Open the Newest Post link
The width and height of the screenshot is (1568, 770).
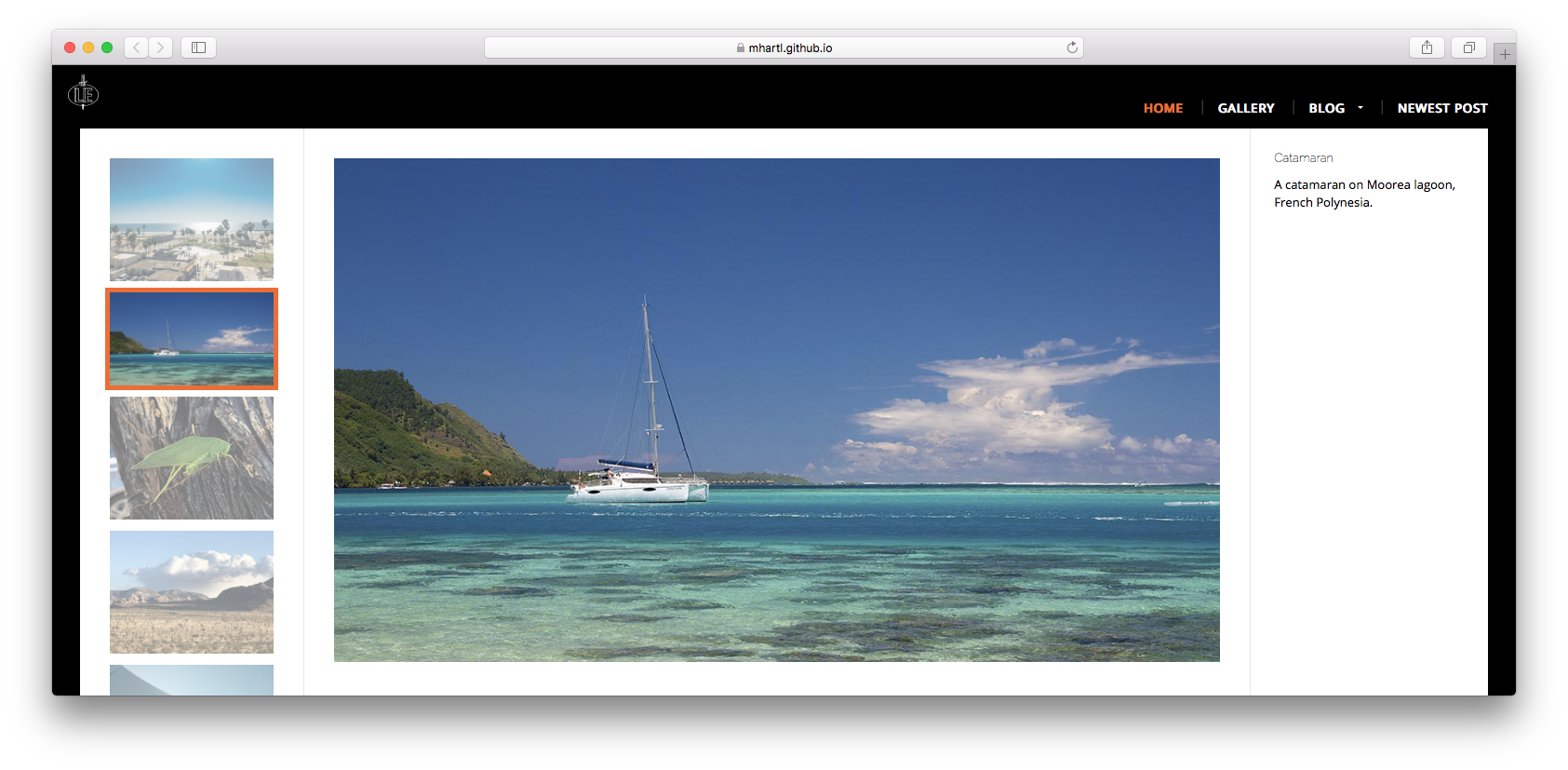1442,108
